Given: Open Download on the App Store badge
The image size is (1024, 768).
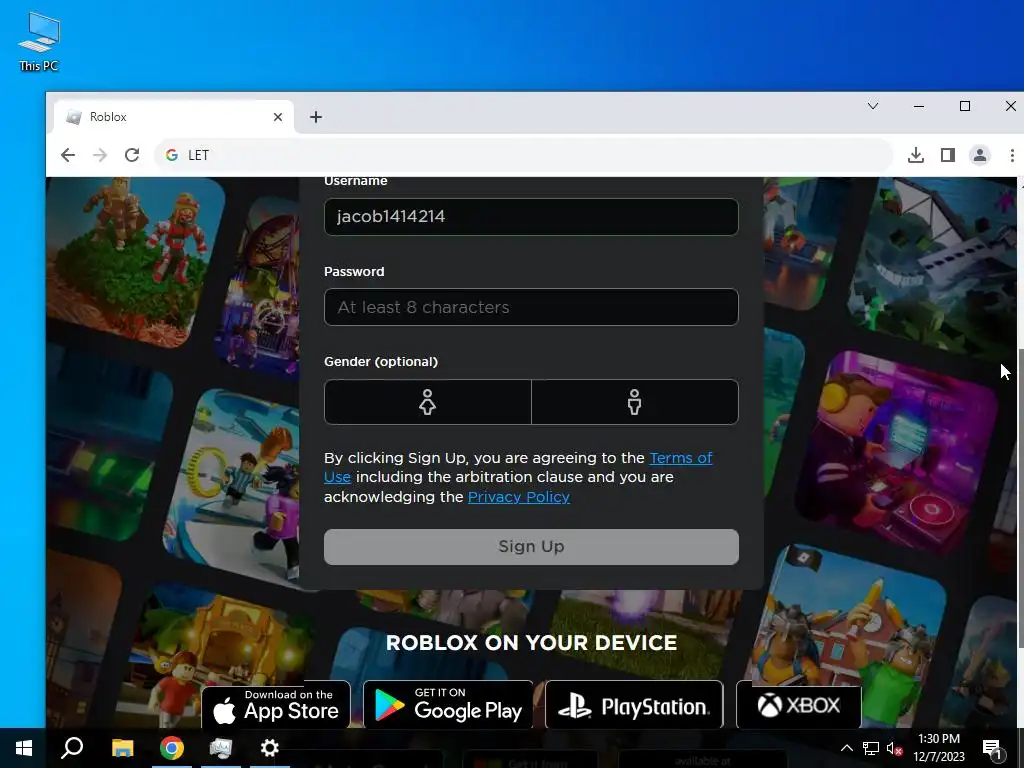Looking at the screenshot, I should pos(276,705).
